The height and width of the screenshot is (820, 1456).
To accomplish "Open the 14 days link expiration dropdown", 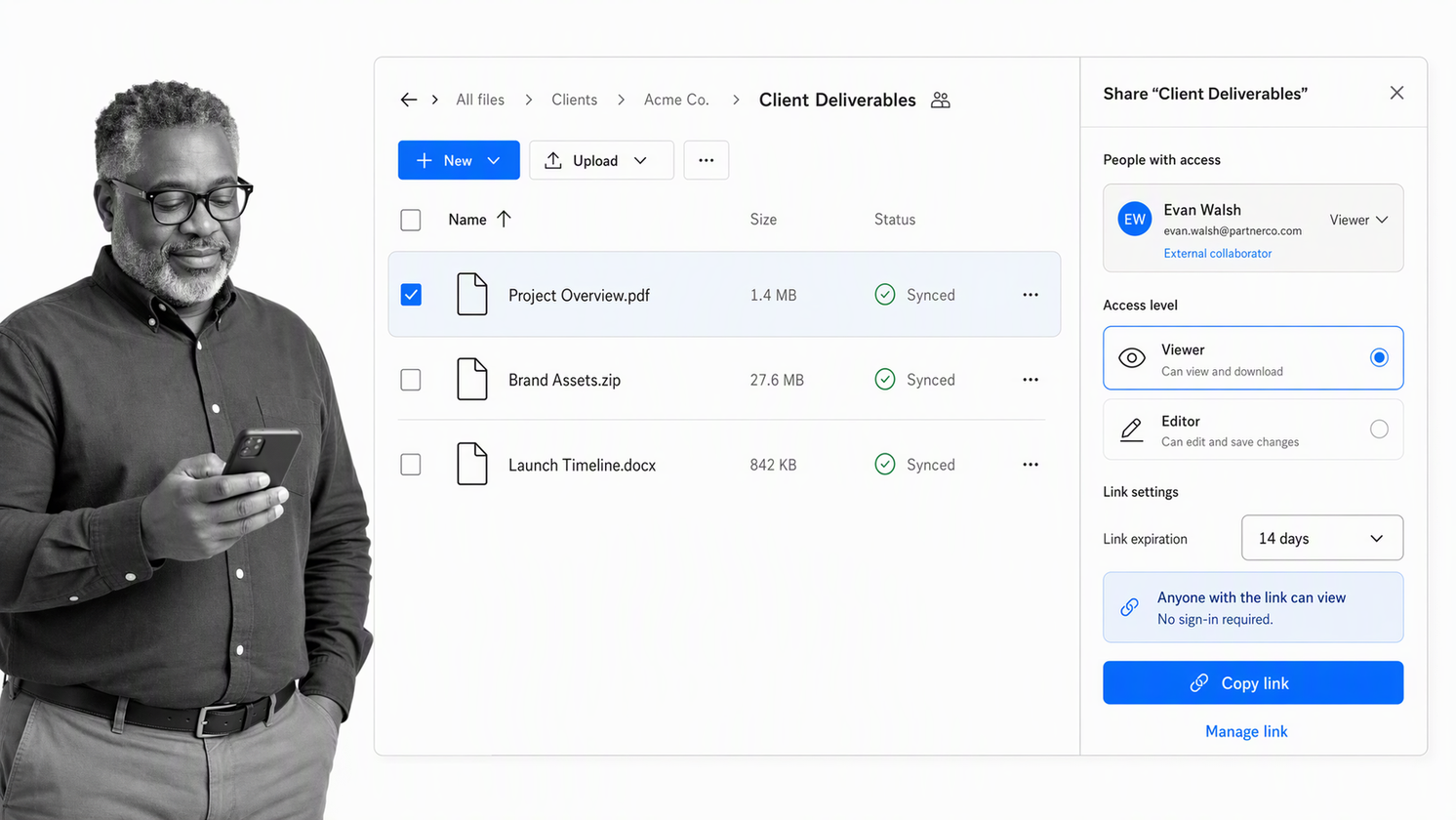I will coord(1322,538).
